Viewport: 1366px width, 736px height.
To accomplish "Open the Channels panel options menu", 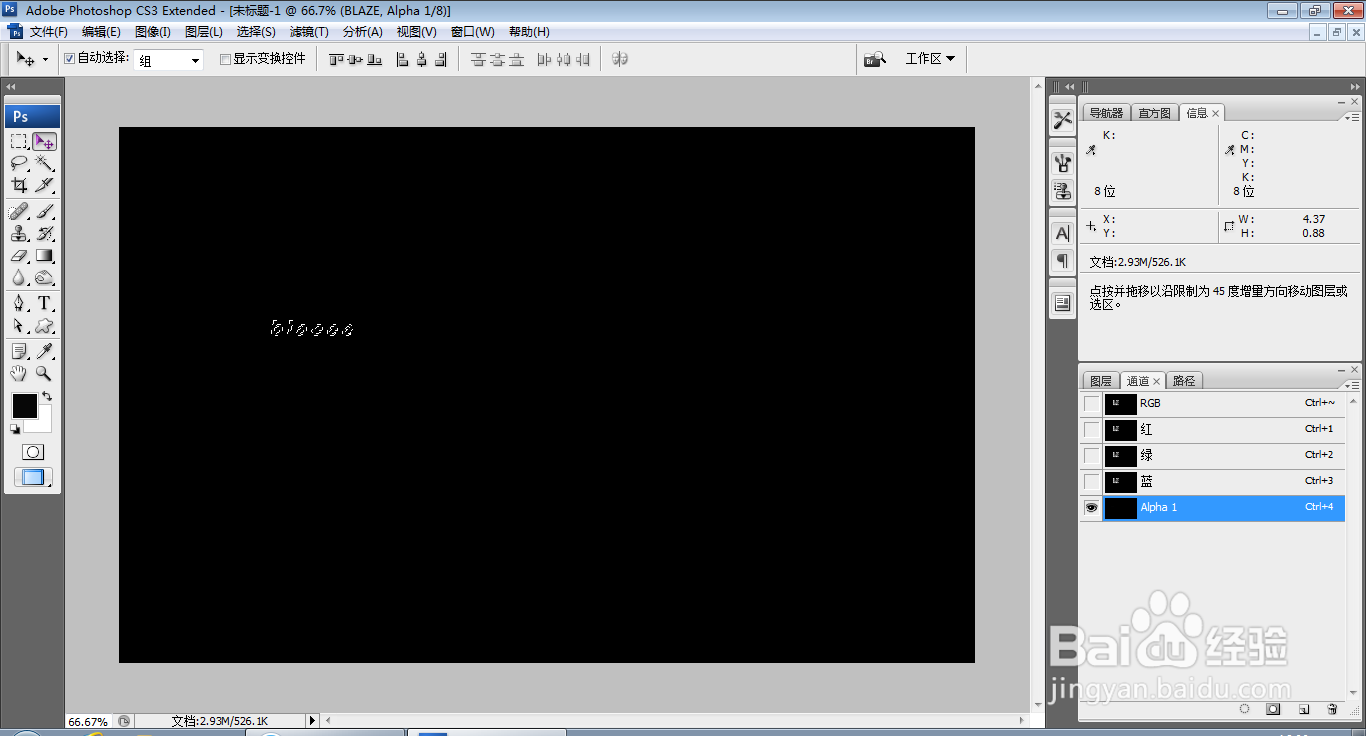I will (1351, 385).
